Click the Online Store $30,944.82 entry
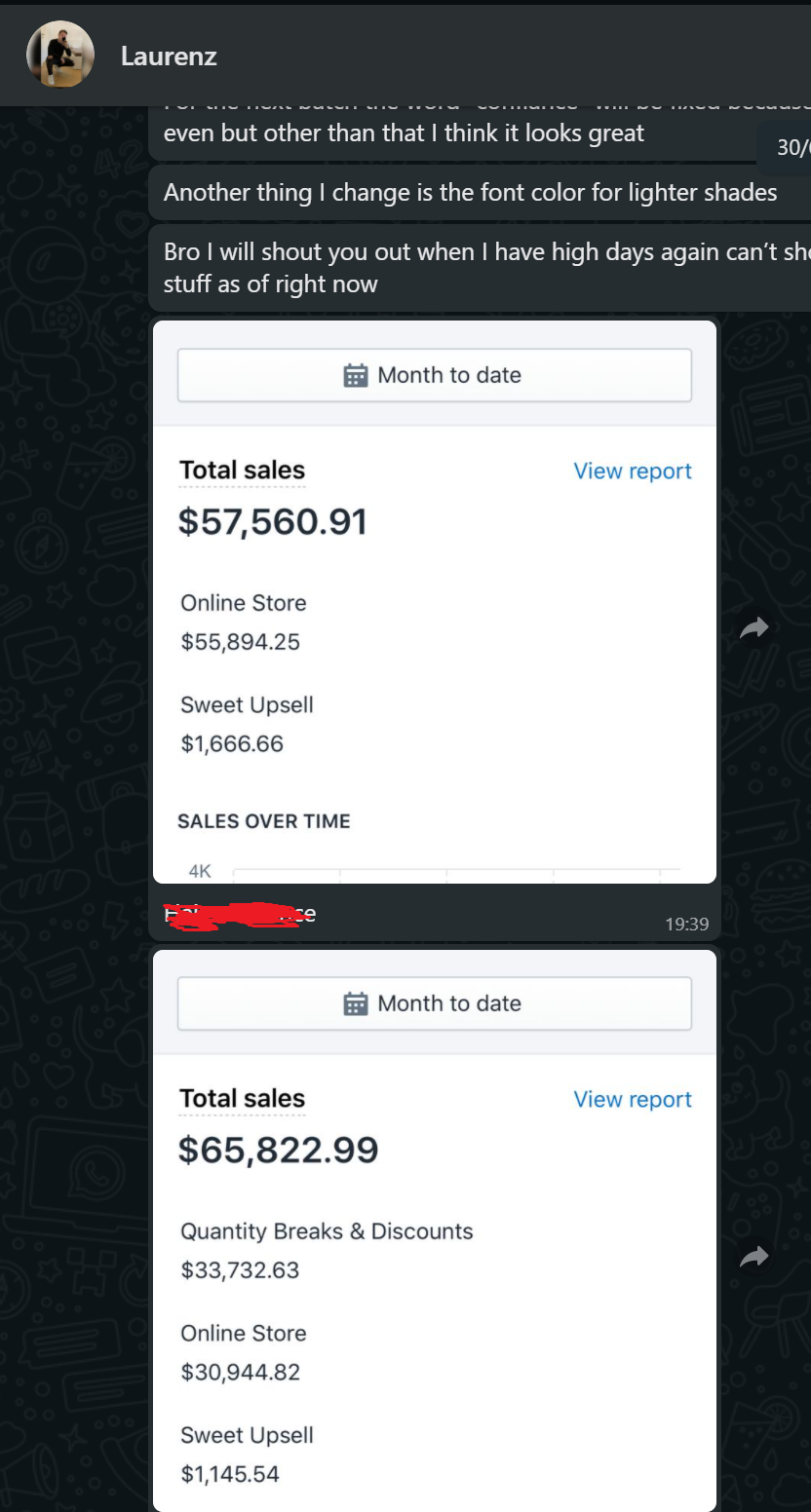 (244, 1352)
